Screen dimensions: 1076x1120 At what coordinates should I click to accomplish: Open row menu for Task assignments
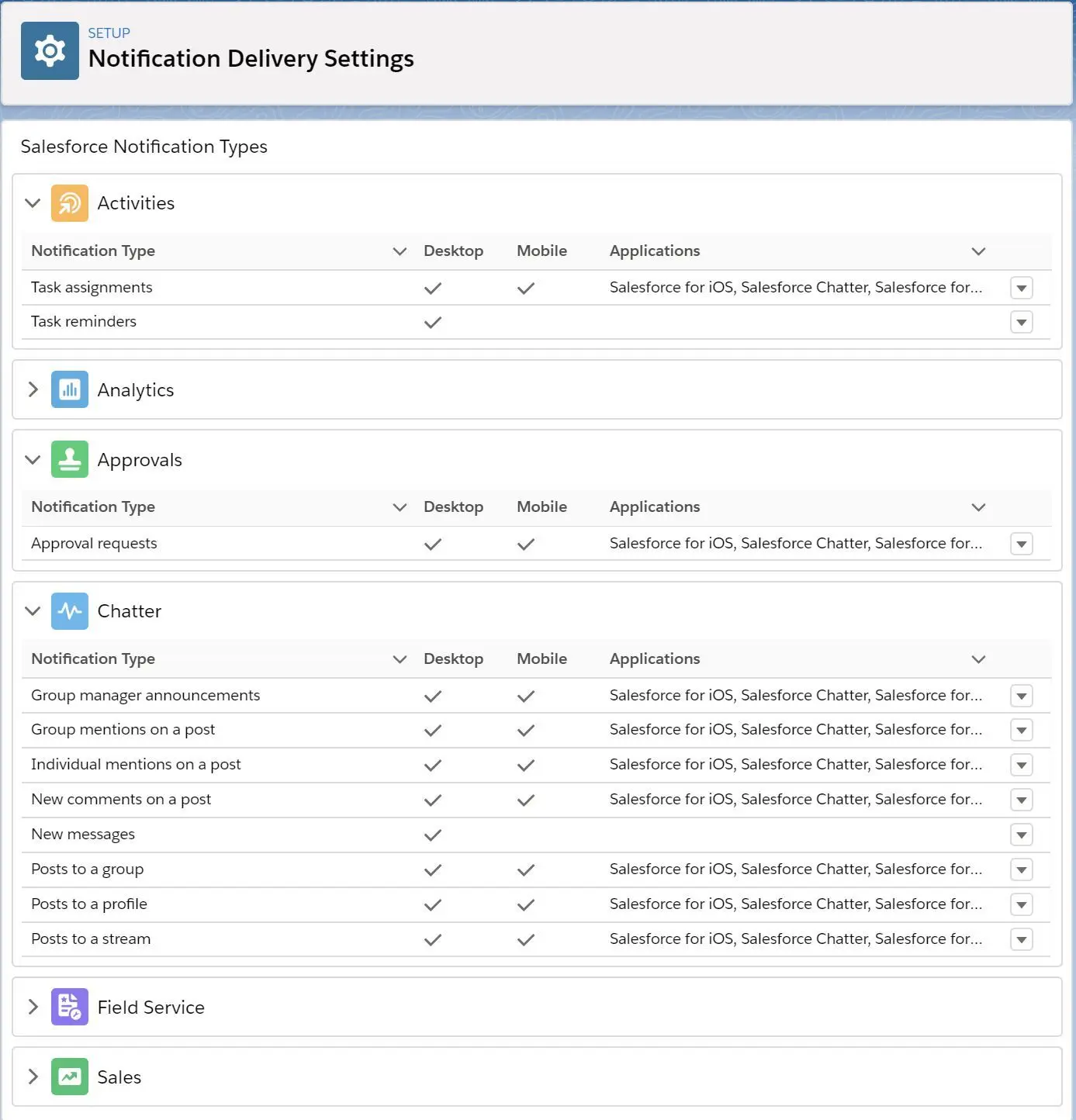[1022, 288]
